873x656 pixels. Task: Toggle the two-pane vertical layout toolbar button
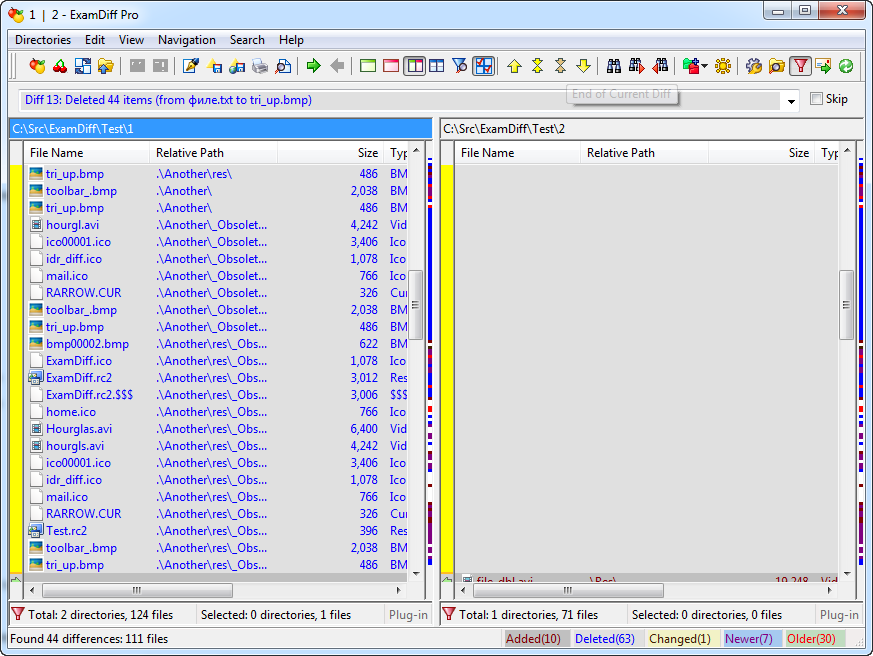click(x=414, y=66)
